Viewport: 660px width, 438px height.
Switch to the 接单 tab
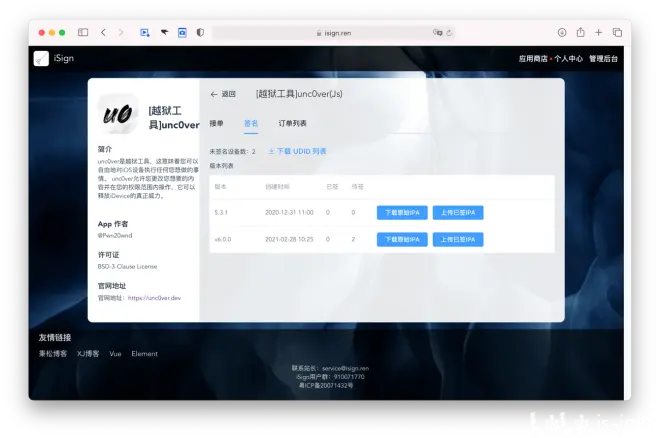click(216, 123)
